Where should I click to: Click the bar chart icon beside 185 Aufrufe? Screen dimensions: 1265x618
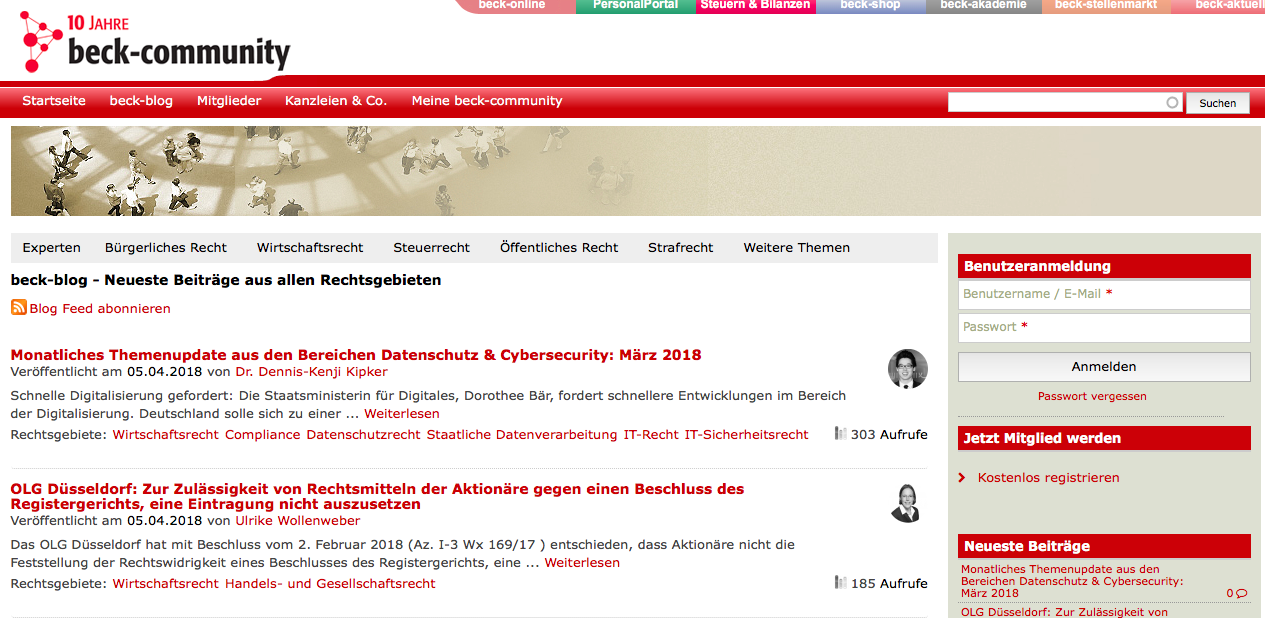[841, 583]
